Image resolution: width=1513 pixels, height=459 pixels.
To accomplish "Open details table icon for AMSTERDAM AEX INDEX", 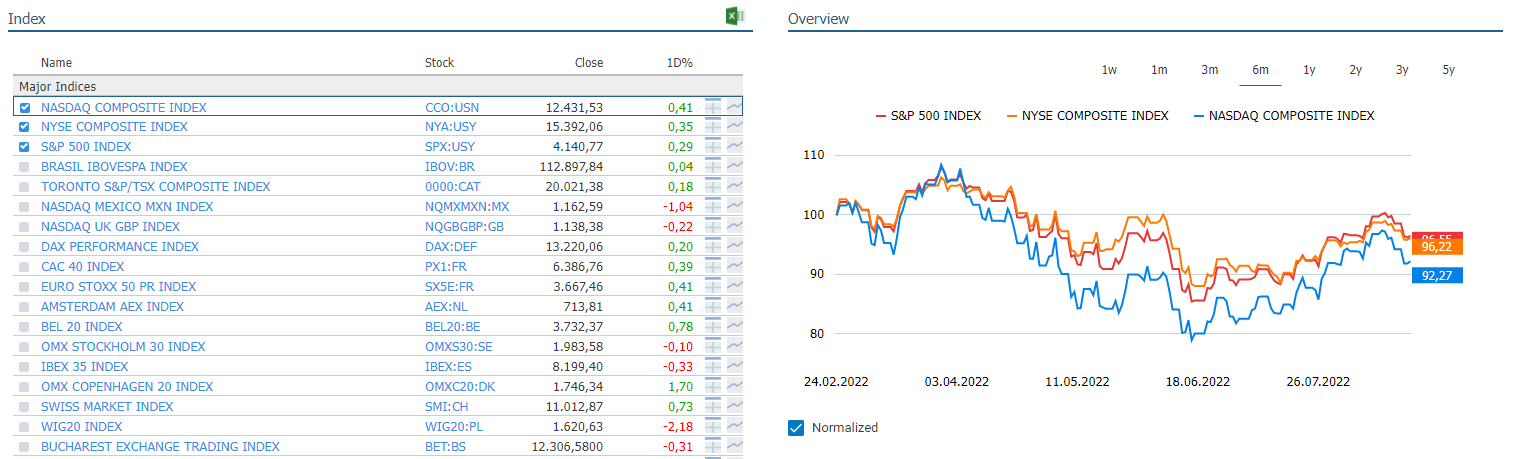I will click(x=713, y=306).
